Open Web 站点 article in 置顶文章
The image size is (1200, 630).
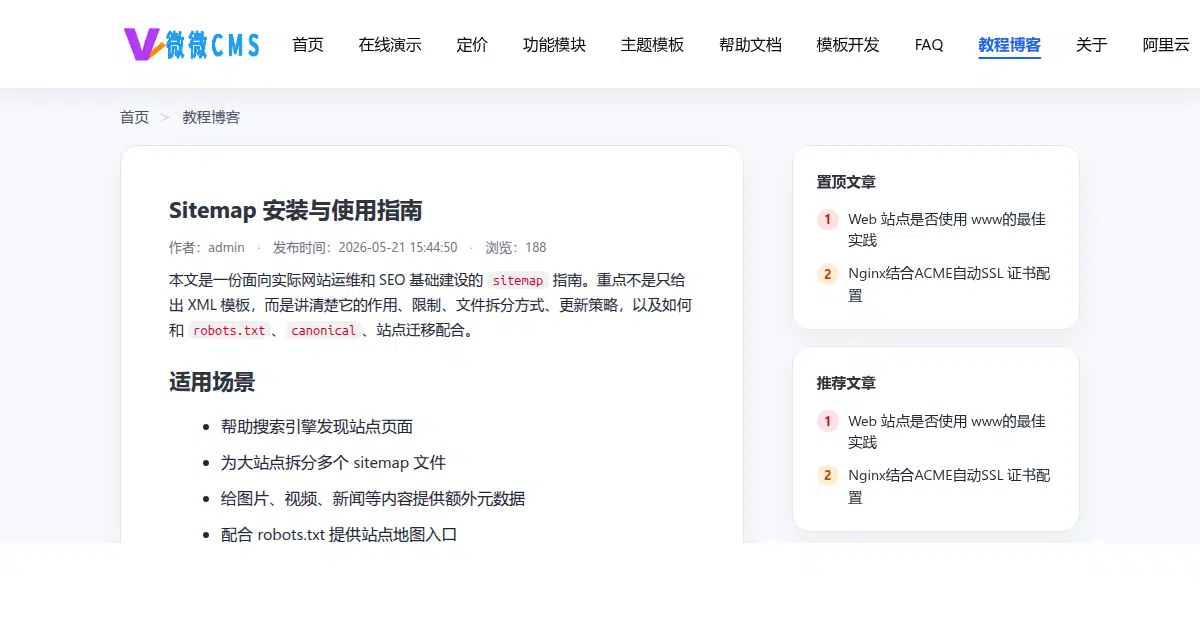[x=947, y=229]
